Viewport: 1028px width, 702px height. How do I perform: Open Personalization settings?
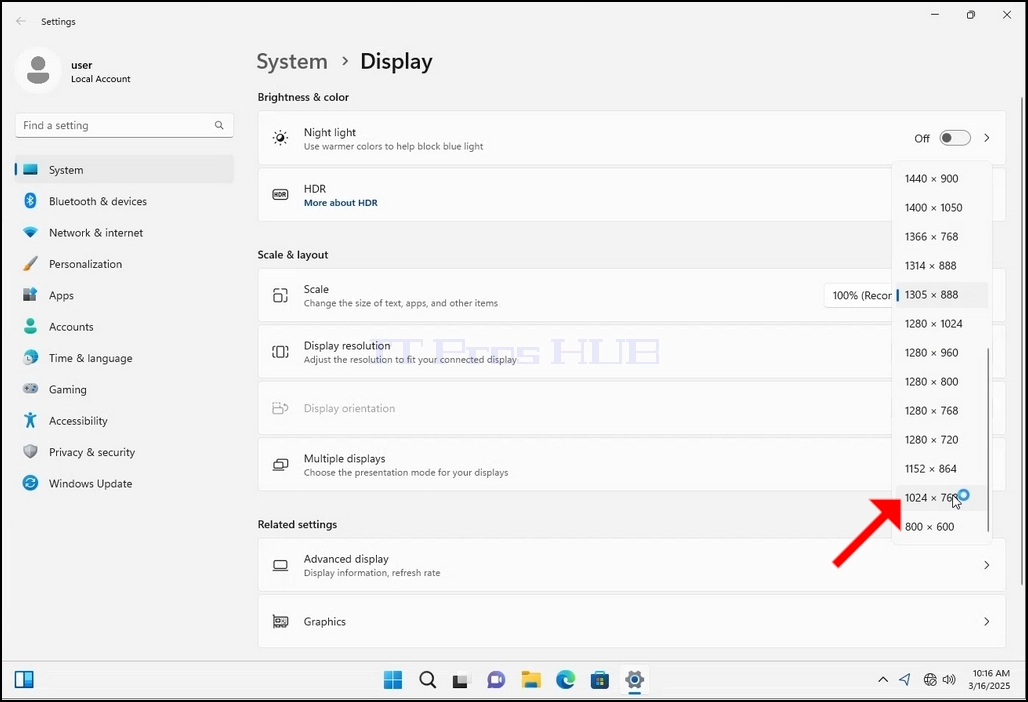[x=124, y=264]
